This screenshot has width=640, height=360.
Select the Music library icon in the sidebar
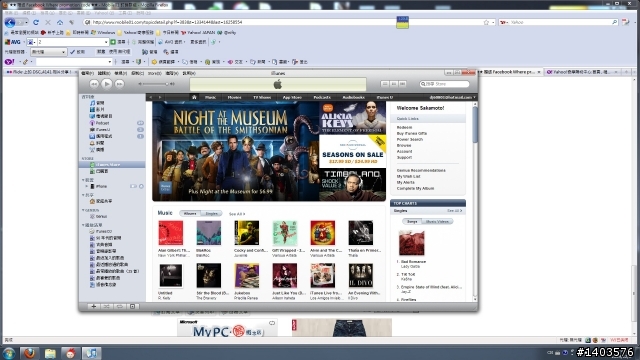(x=92, y=103)
